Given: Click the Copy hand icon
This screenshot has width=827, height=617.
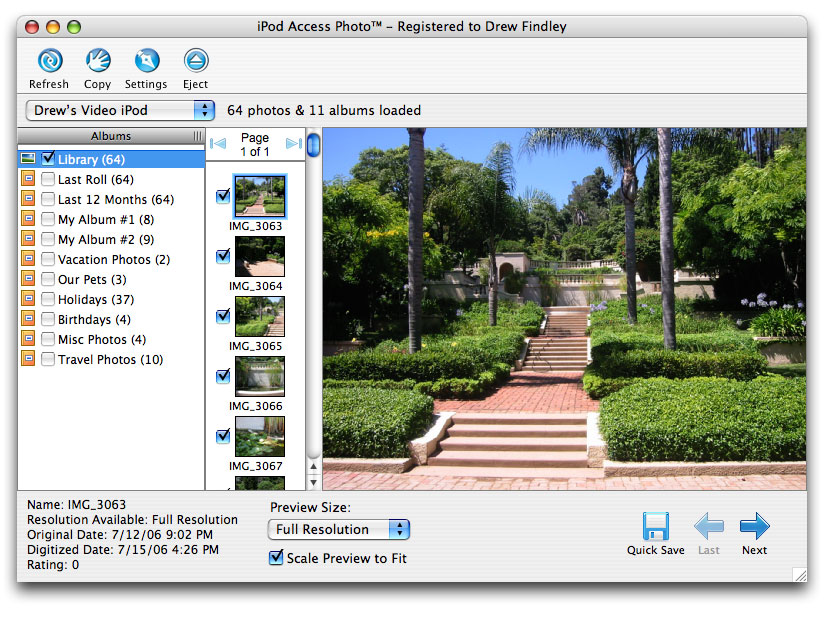Looking at the screenshot, I should pos(98,61).
